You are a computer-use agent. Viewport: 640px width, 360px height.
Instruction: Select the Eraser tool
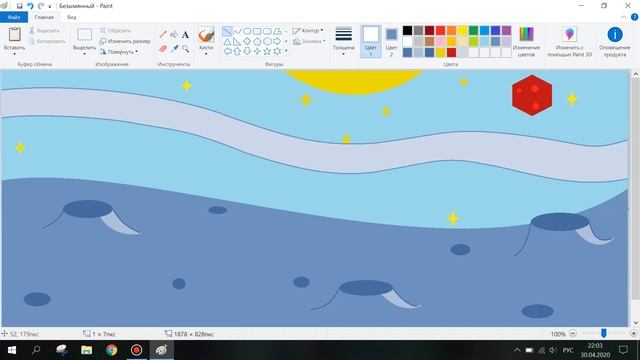pyautogui.click(x=163, y=49)
